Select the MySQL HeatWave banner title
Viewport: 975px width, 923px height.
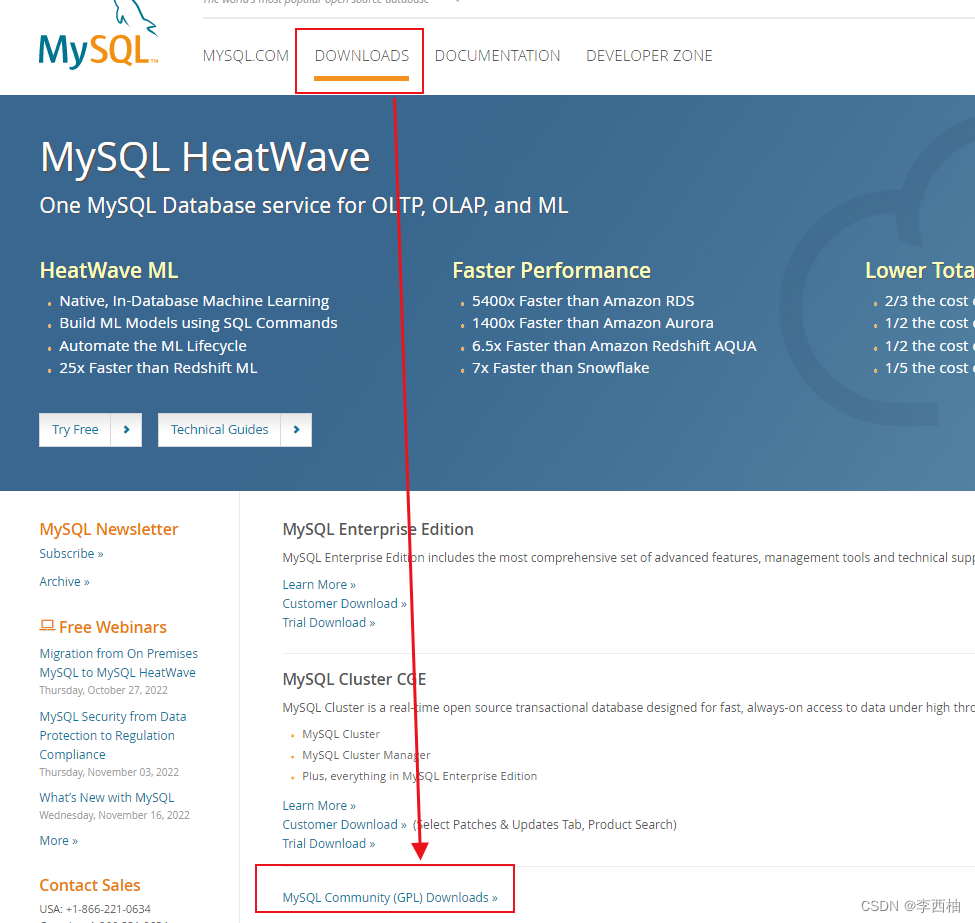(205, 157)
